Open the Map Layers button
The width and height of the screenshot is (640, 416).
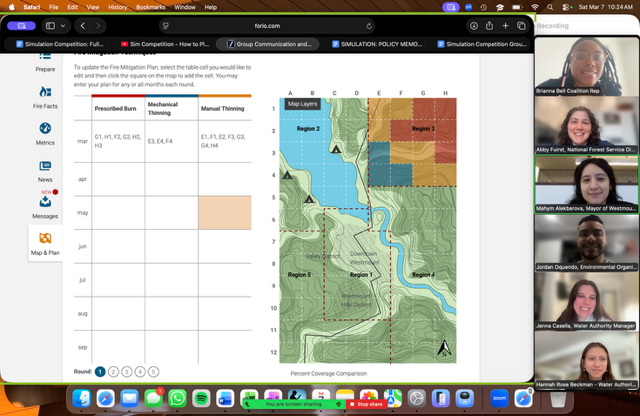pyautogui.click(x=302, y=104)
